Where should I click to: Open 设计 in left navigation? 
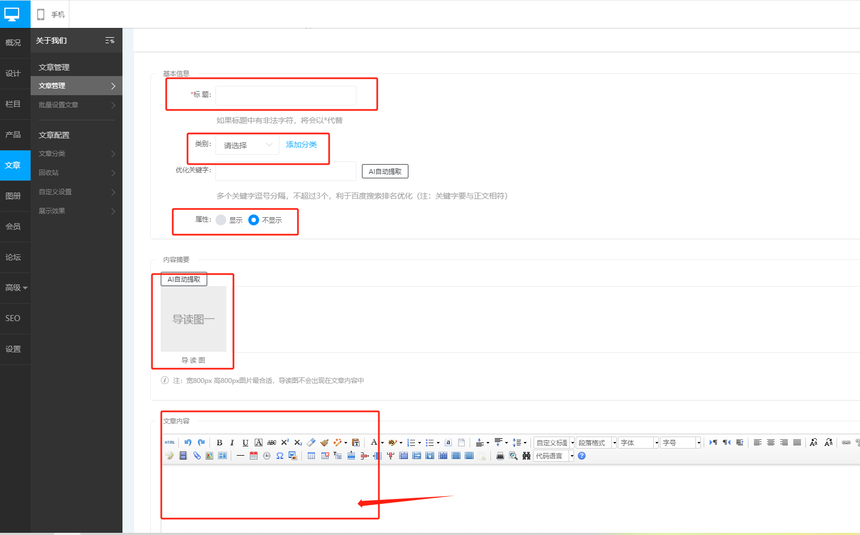coord(13,73)
